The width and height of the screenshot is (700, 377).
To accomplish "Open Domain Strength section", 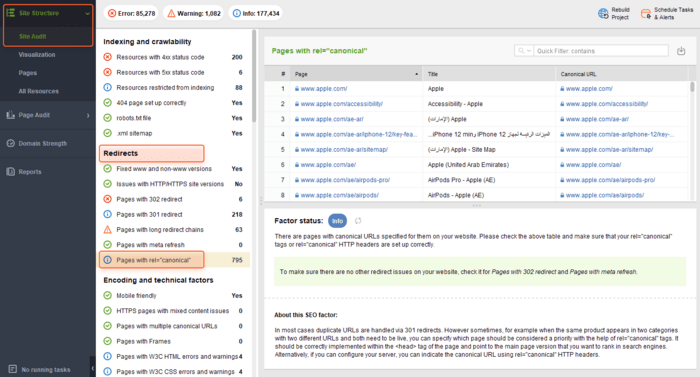I will (x=42, y=143).
